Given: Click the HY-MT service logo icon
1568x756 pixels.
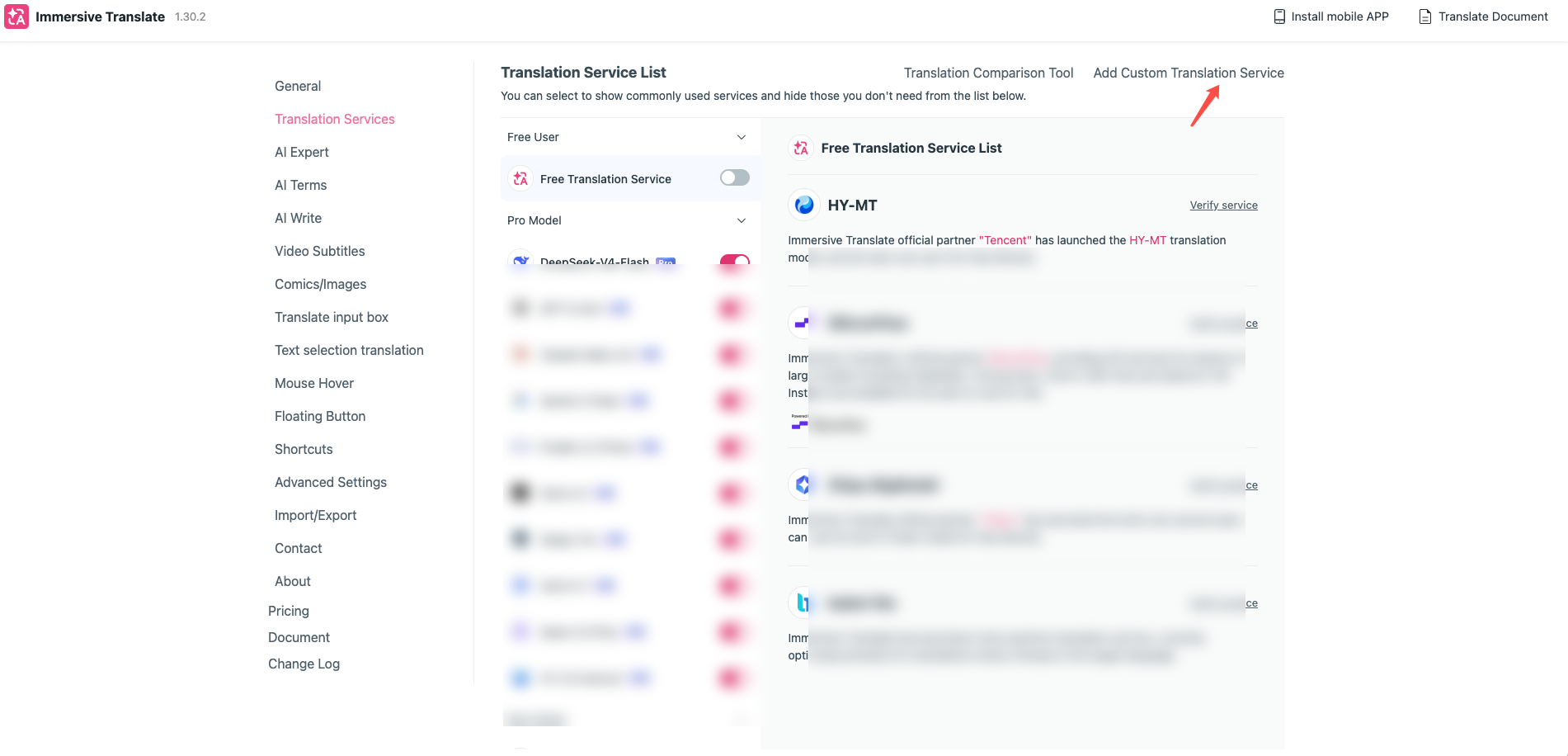Looking at the screenshot, I should [x=803, y=205].
